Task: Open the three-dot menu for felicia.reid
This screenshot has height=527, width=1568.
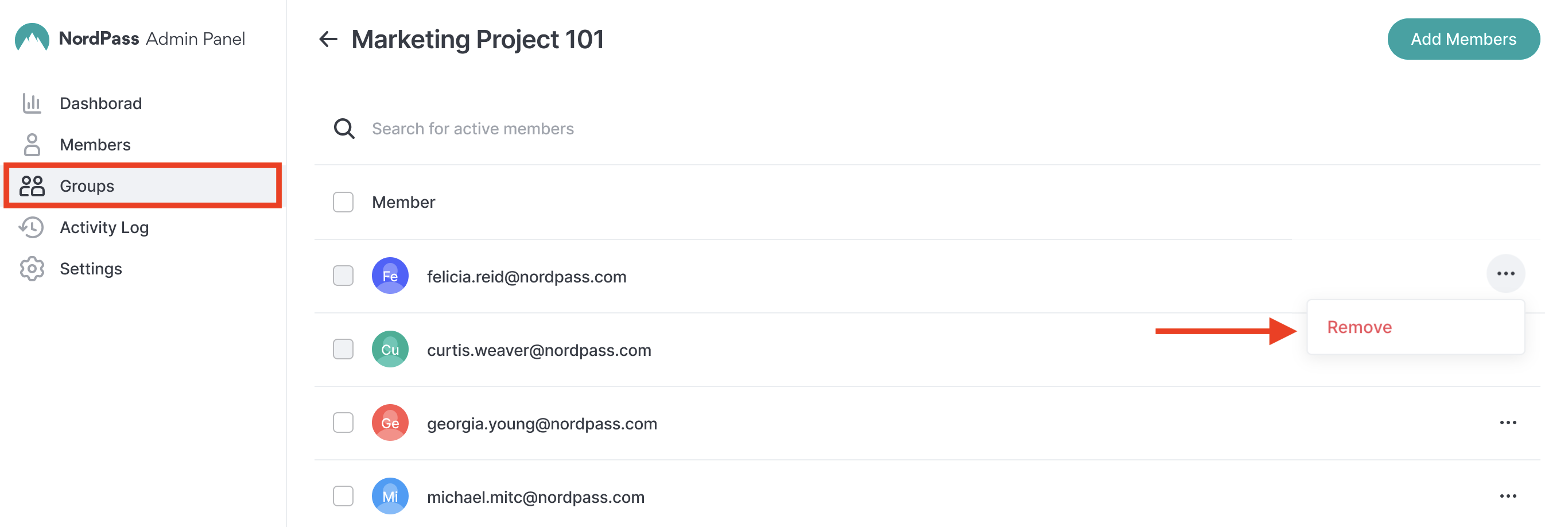Action: [1505, 274]
